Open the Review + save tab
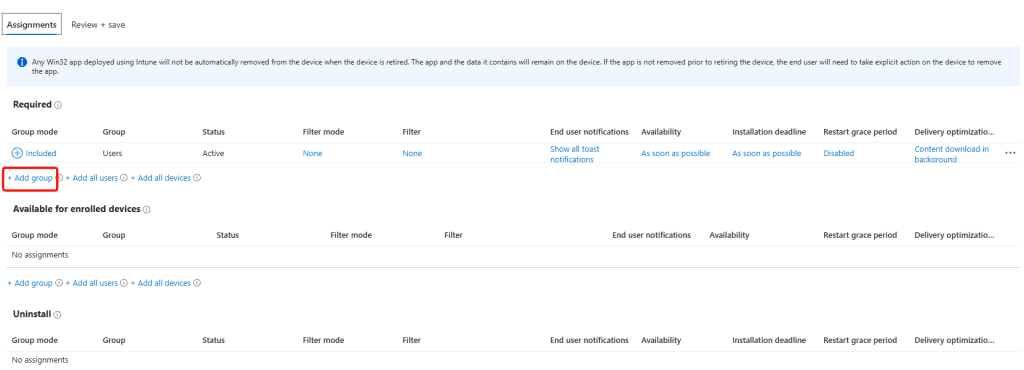This screenshot has height=370, width=1024. click(98, 25)
